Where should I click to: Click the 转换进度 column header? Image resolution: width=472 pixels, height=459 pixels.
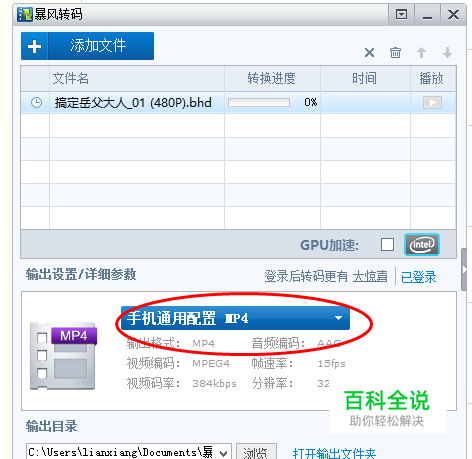click(x=271, y=79)
